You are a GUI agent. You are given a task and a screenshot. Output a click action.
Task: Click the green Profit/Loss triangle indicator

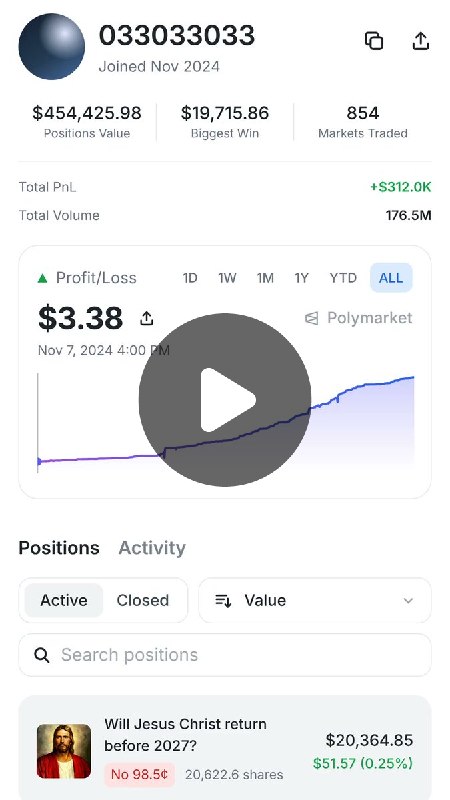(x=42, y=278)
